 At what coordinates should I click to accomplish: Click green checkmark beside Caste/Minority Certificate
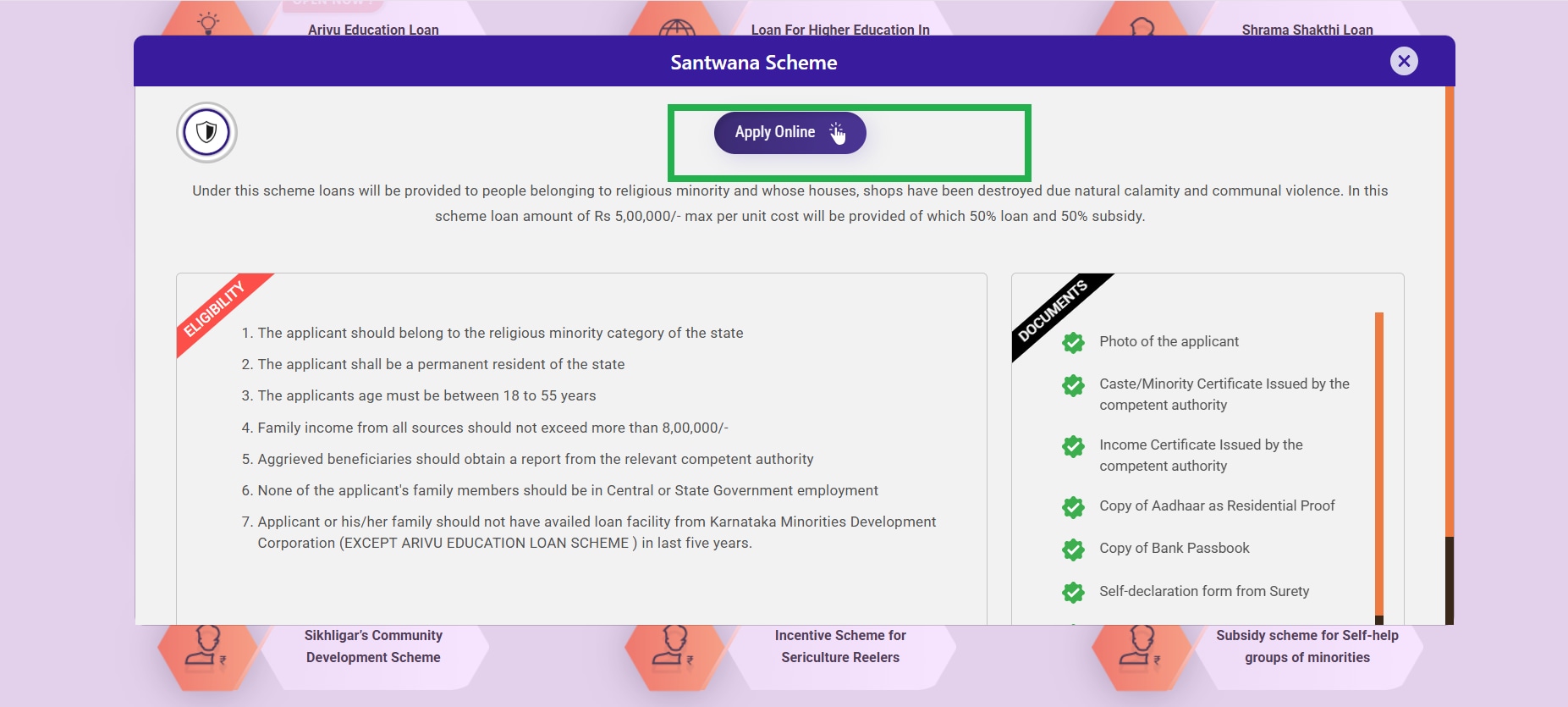[1073, 385]
